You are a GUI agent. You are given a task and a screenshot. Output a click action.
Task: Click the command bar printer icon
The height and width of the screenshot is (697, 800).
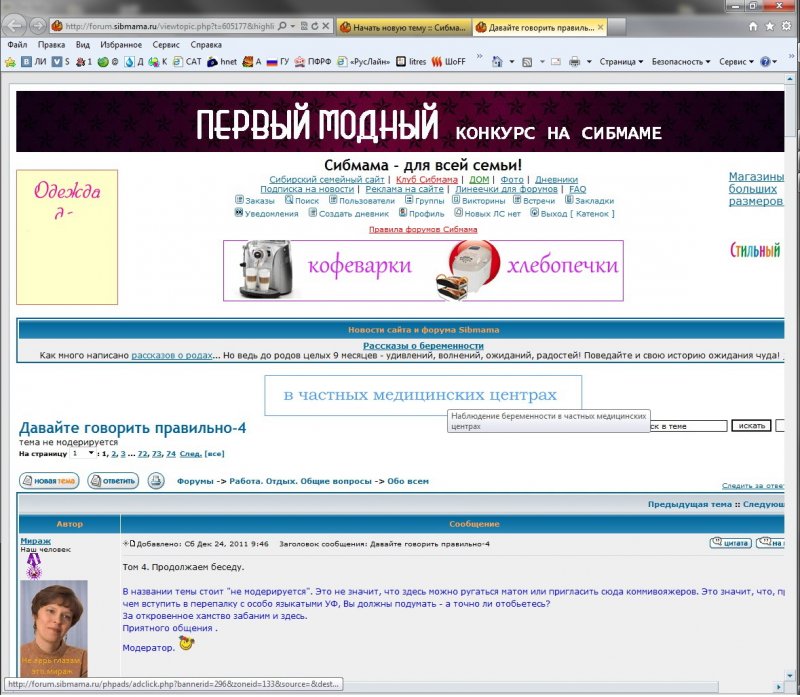pos(574,62)
